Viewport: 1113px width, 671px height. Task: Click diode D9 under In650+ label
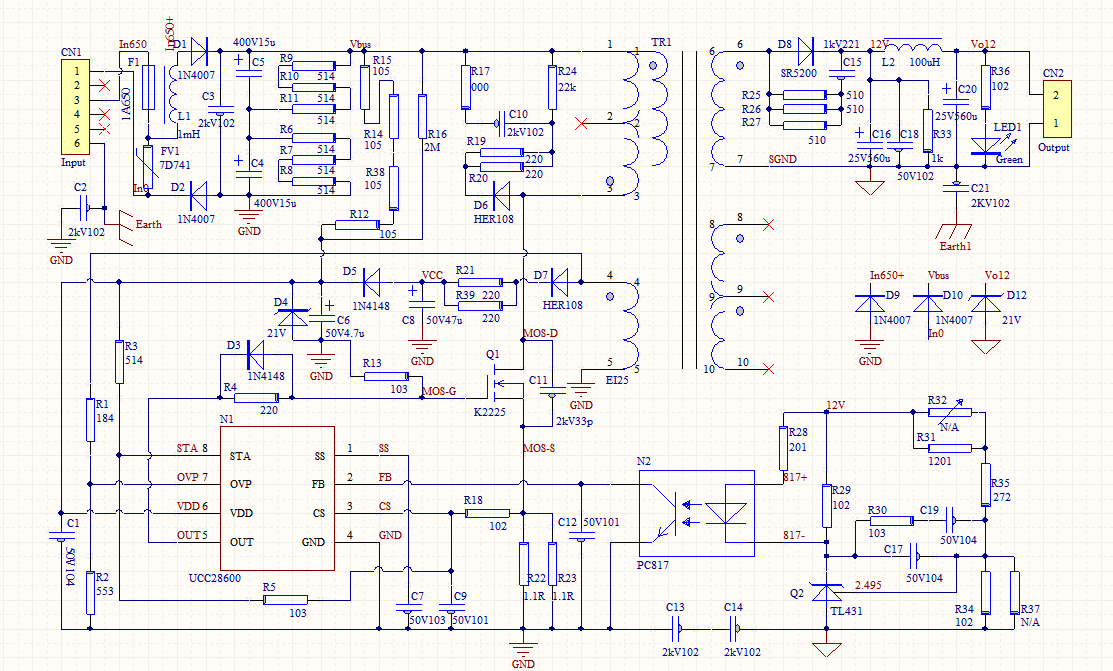click(870, 304)
